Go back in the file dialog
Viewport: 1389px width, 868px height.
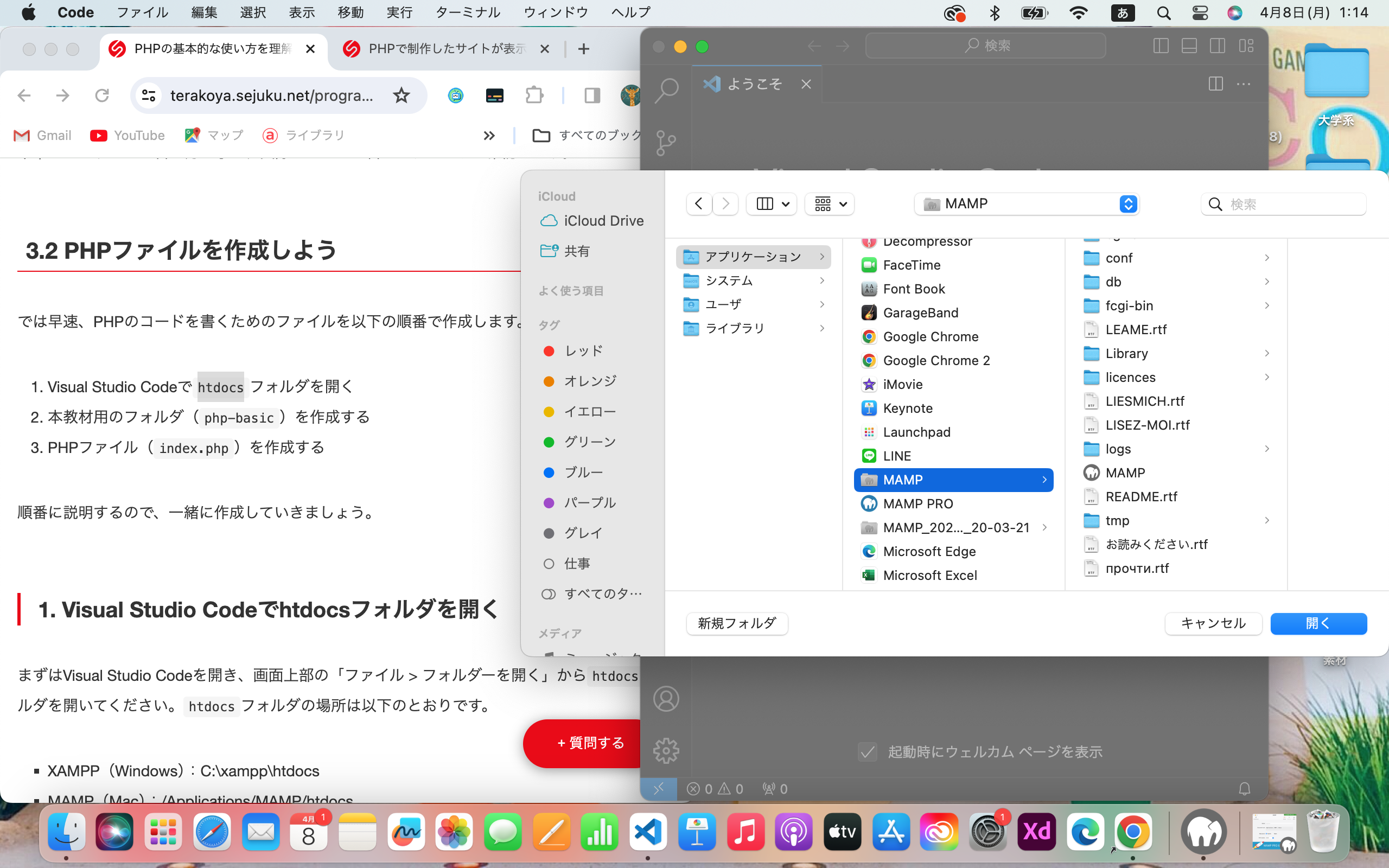coord(698,204)
